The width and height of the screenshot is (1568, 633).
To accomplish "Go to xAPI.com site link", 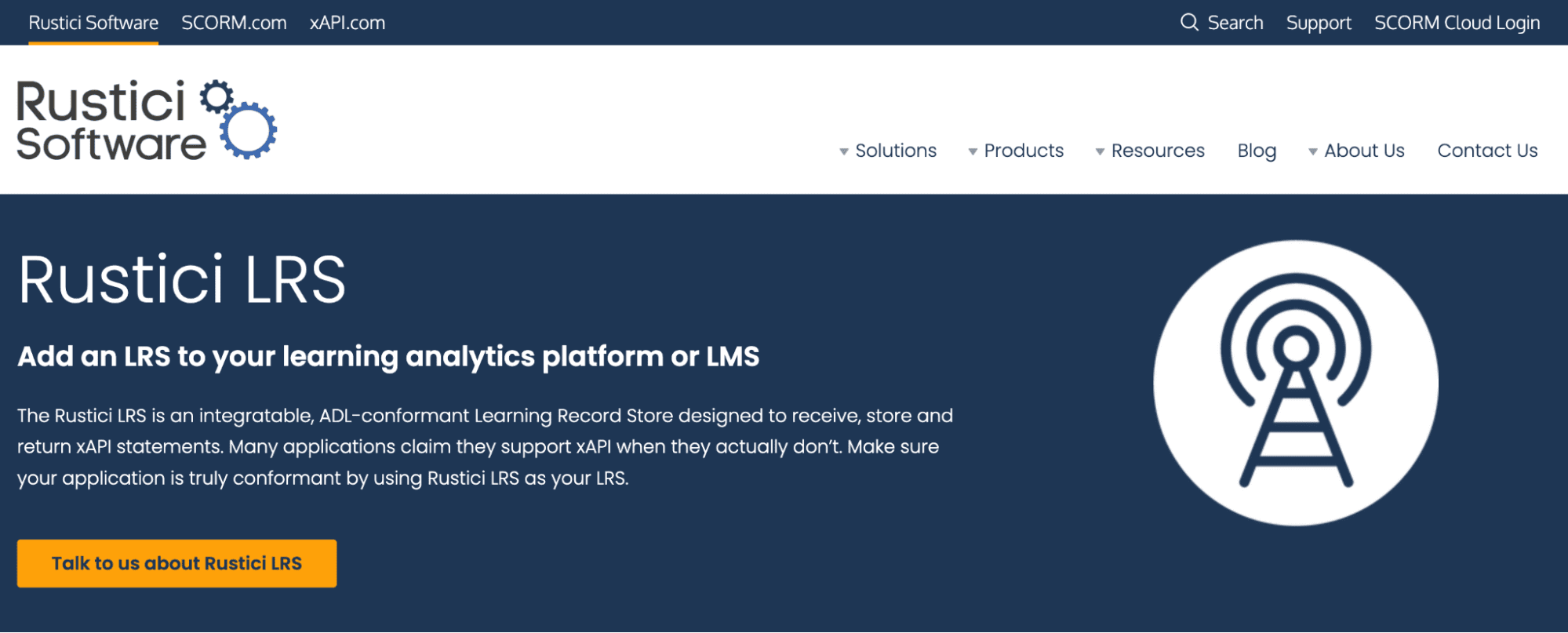I will point(347,23).
